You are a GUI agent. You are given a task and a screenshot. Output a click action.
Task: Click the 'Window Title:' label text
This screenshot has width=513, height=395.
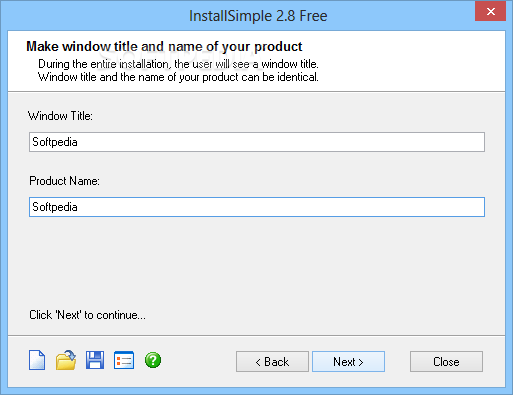(60, 116)
